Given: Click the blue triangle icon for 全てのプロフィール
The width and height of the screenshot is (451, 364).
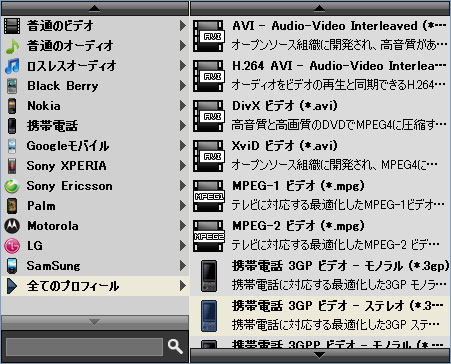Looking at the screenshot, I should tap(12, 286).
